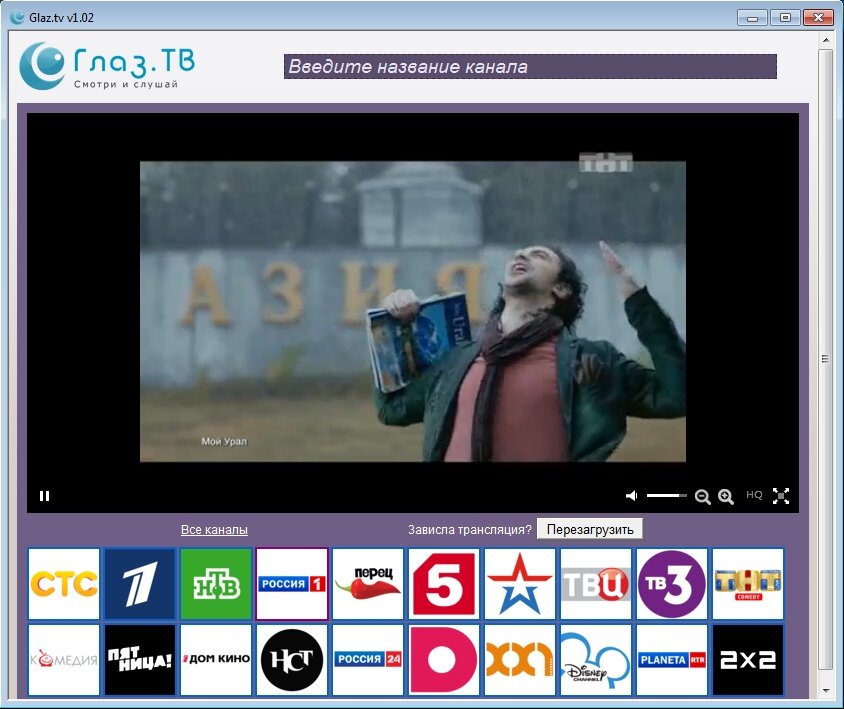Mute the player sound
This screenshot has width=844, height=709.
click(632, 496)
